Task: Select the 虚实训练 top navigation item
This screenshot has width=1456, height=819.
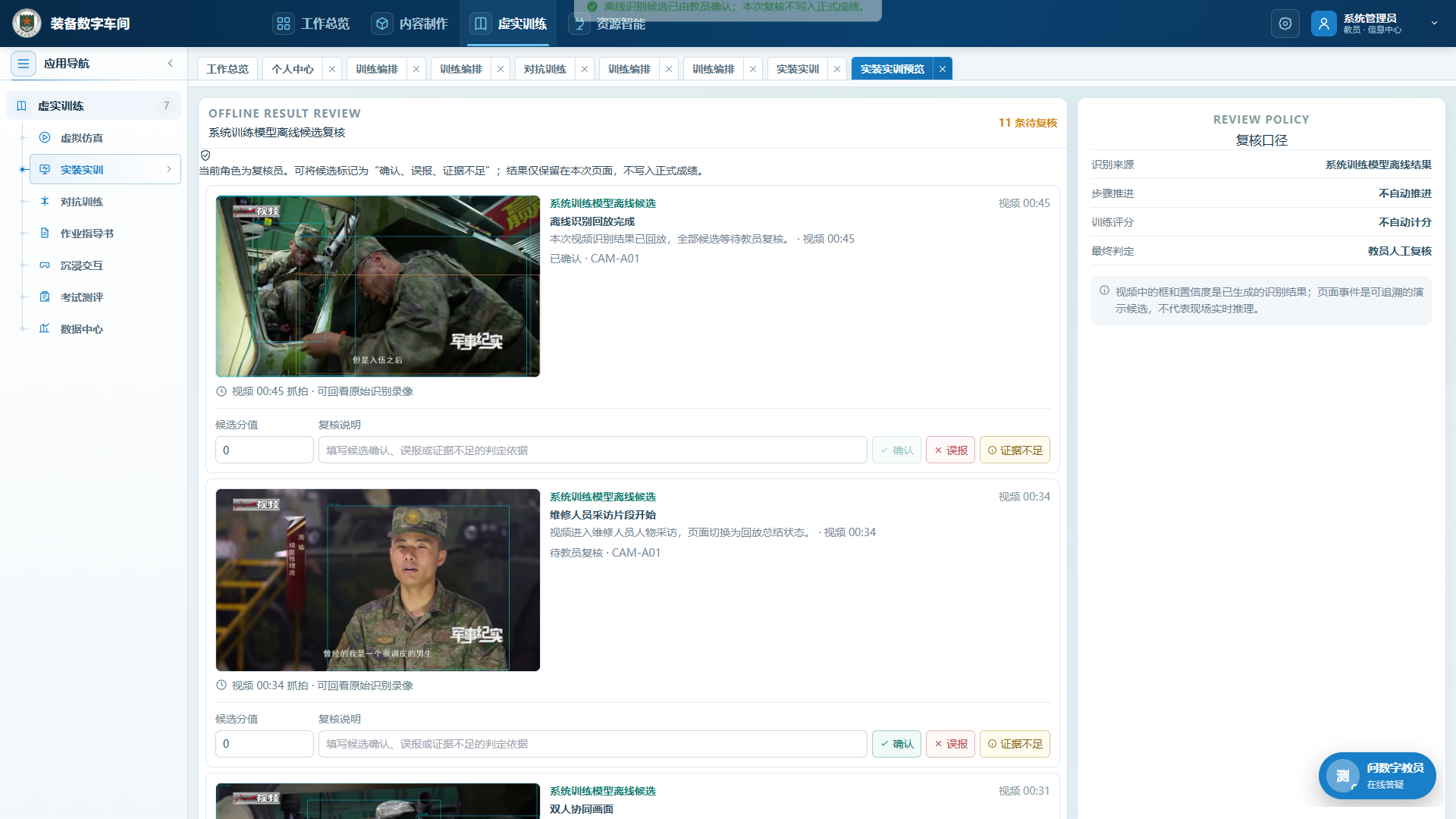Action: pyautogui.click(x=508, y=24)
